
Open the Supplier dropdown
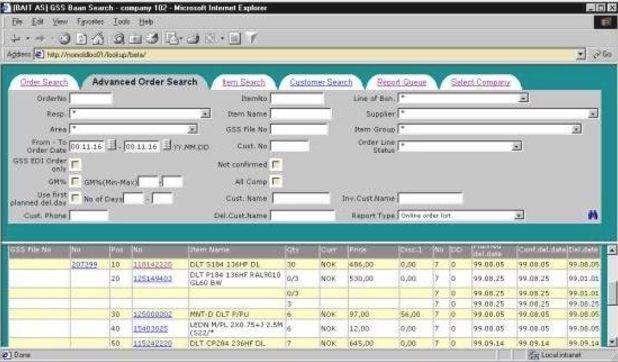click(x=593, y=114)
